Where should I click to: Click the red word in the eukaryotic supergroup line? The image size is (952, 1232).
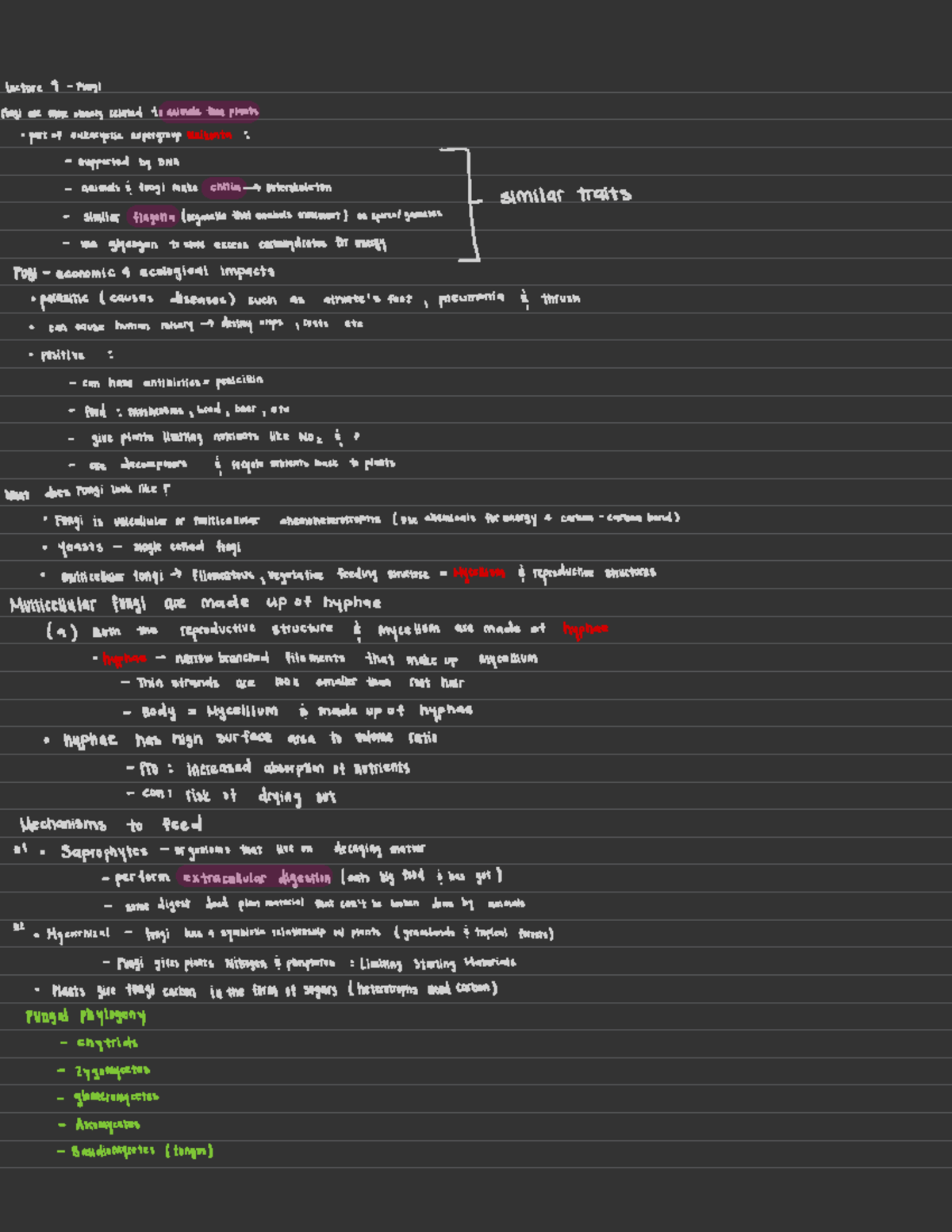(209, 136)
